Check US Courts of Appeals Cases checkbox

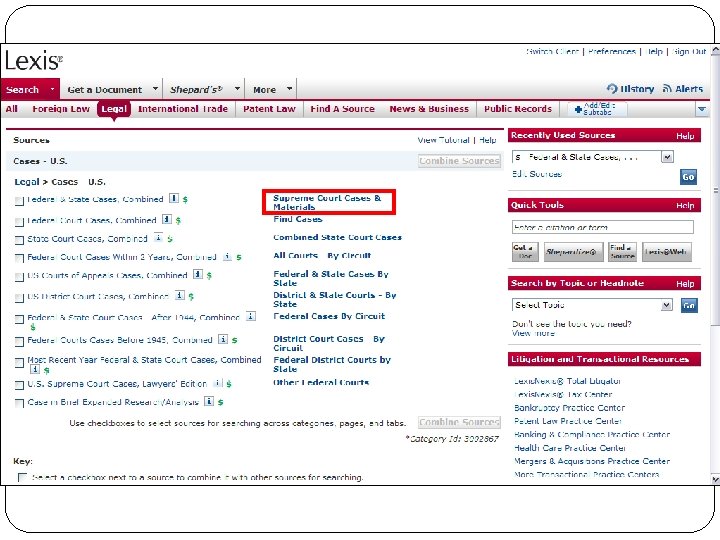click(x=19, y=277)
